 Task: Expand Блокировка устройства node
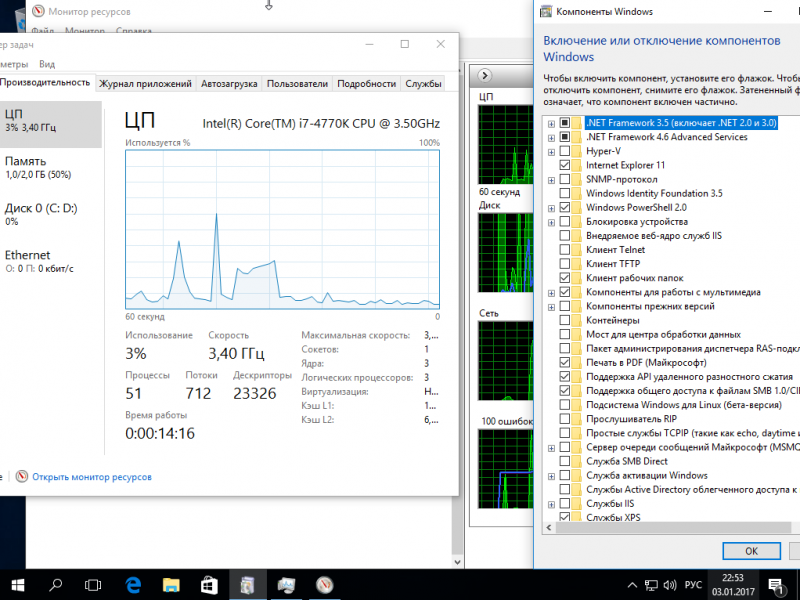[551, 222]
